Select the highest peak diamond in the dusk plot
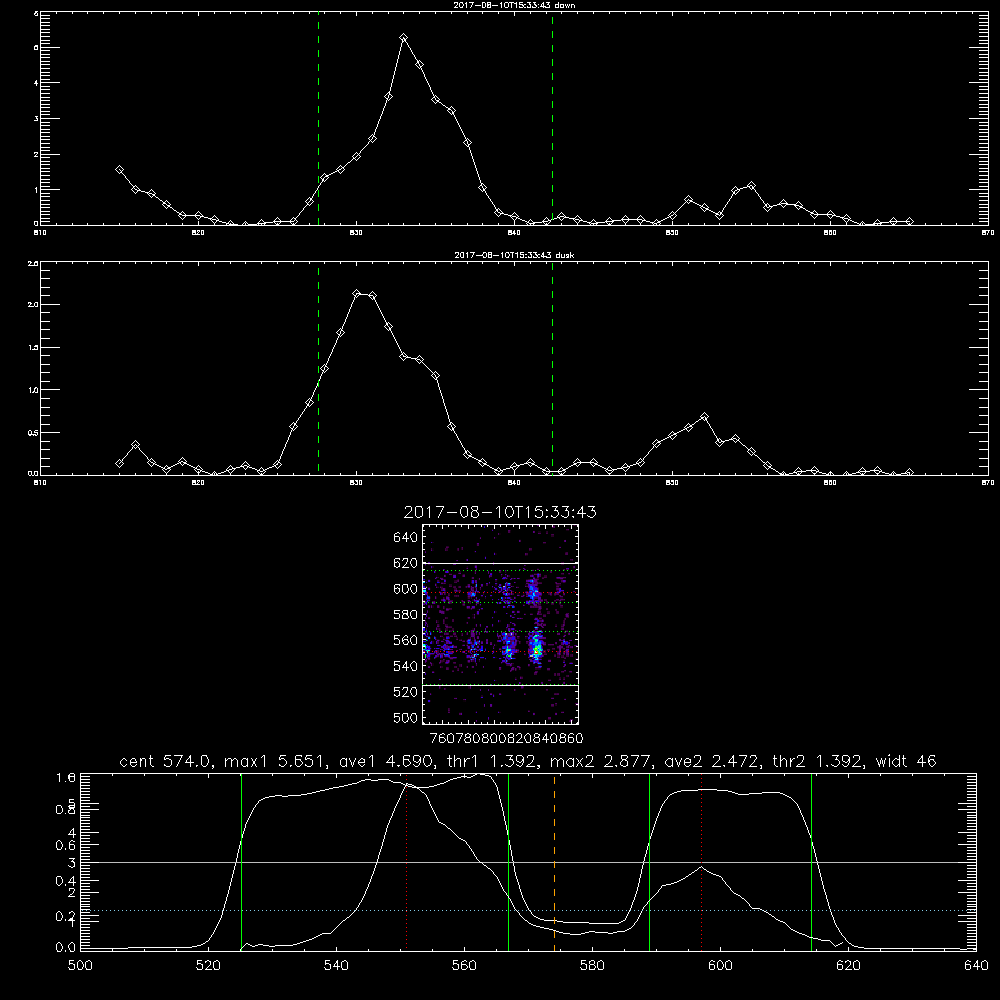 click(x=357, y=293)
